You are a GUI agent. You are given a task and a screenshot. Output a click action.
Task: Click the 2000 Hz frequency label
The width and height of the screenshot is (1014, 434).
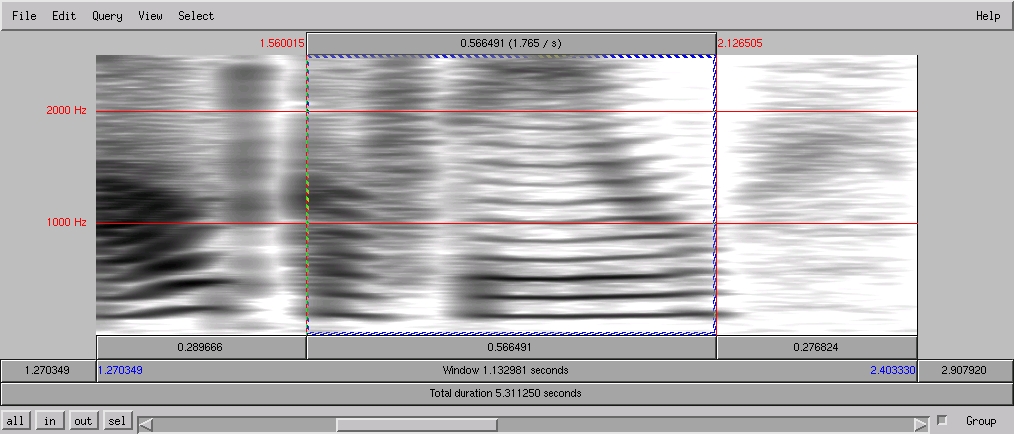[66, 111]
